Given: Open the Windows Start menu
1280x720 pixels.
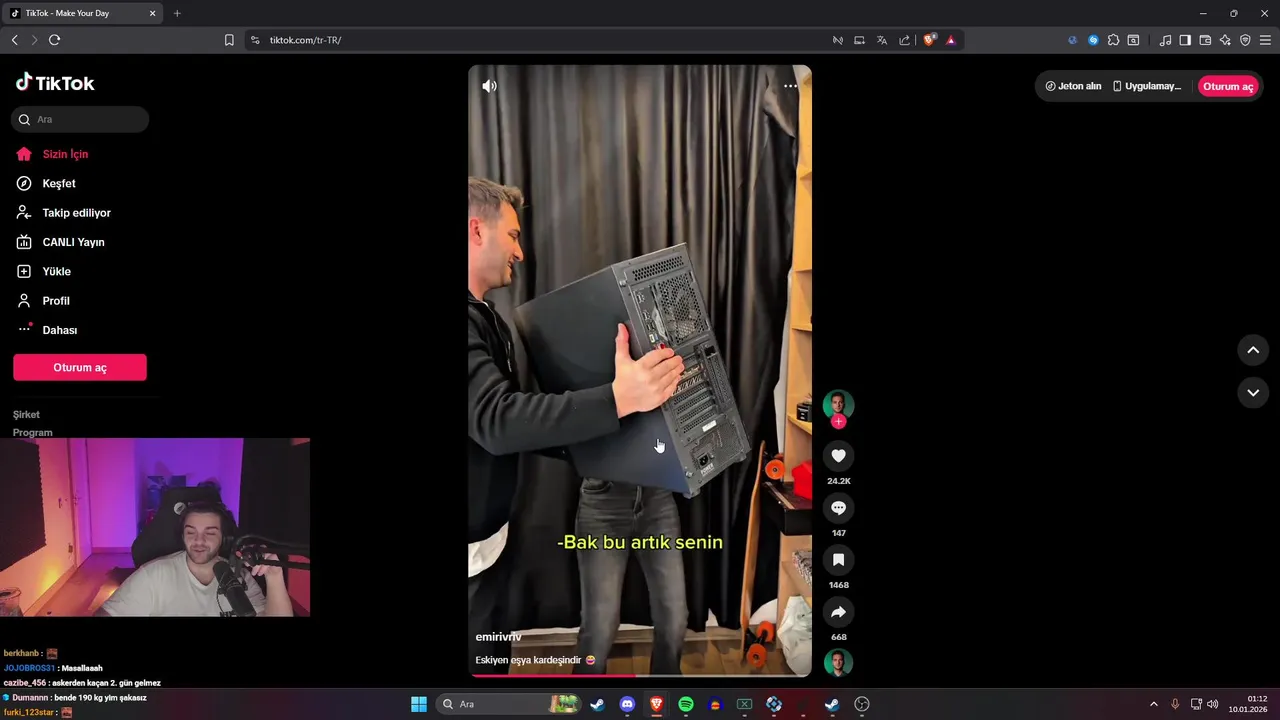Looking at the screenshot, I should 419,704.
